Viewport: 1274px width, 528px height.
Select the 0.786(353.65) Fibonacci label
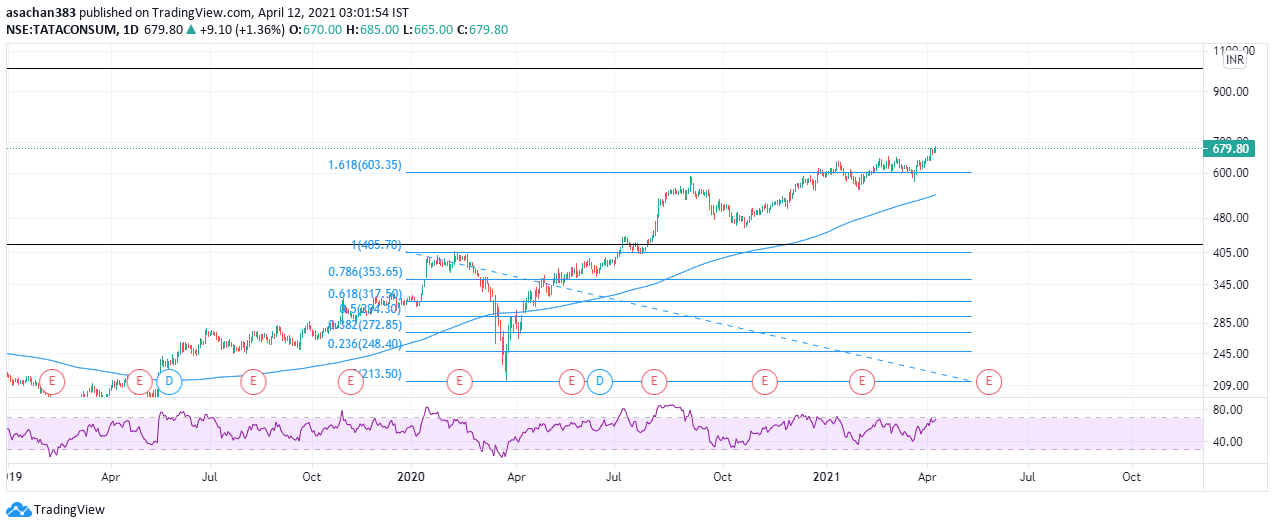point(365,272)
